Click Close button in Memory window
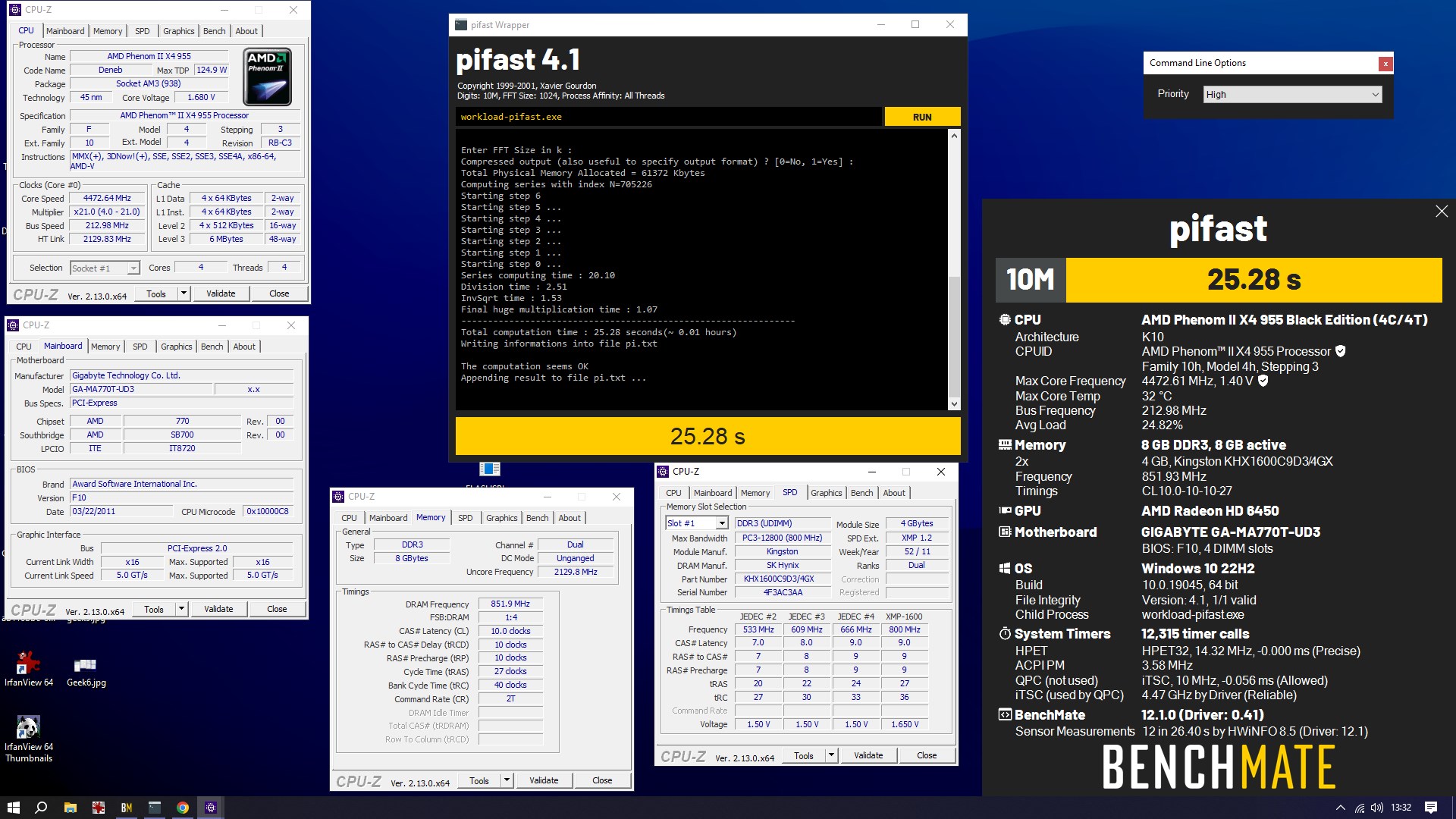This screenshot has width=1456, height=819. (x=602, y=780)
